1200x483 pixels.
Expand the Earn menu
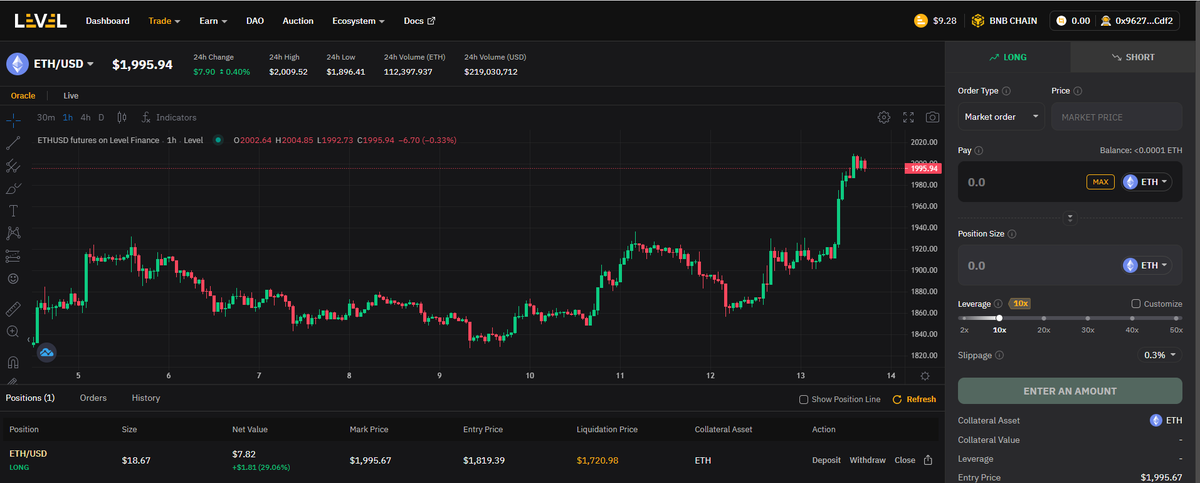click(213, 21)
